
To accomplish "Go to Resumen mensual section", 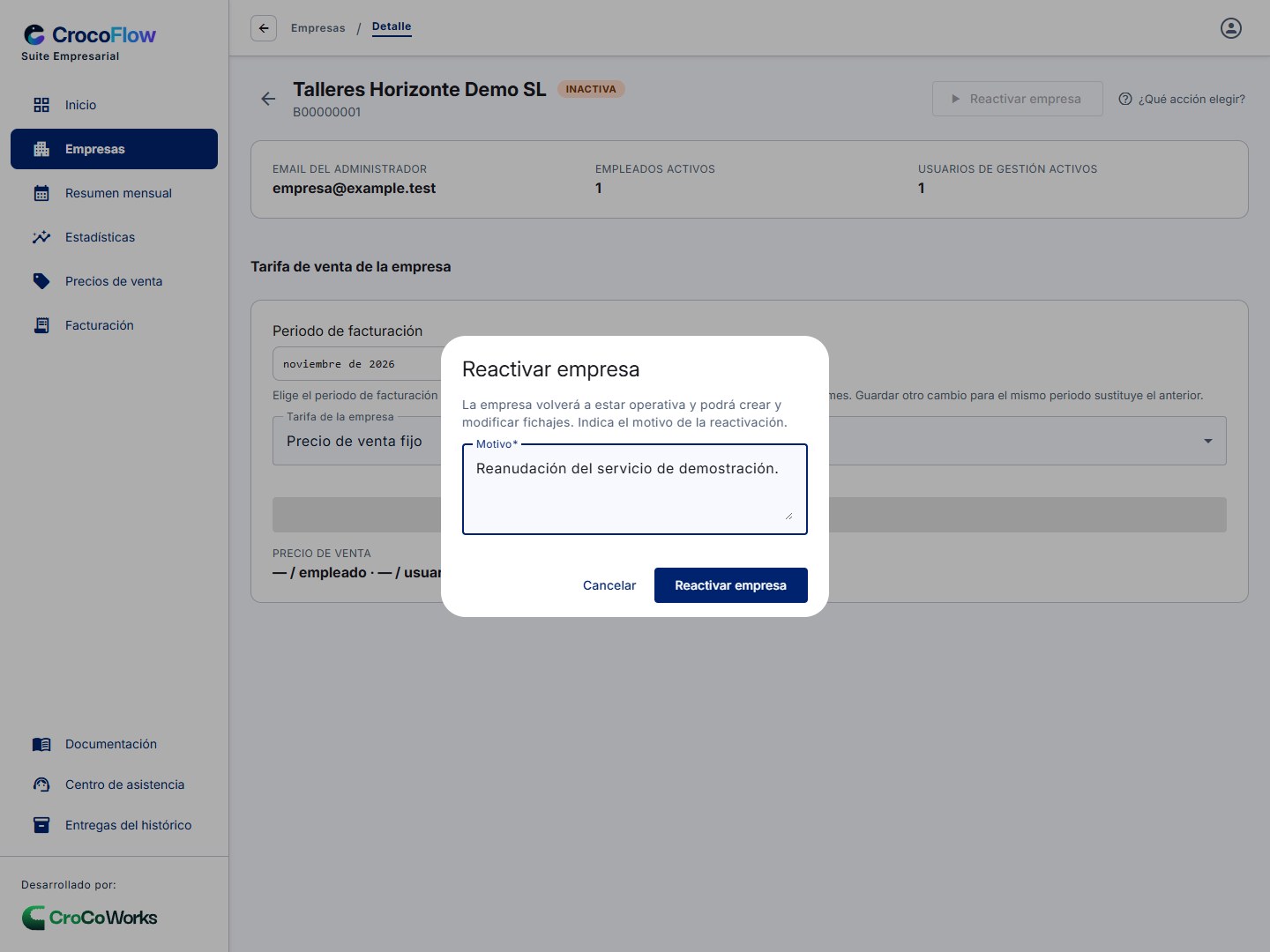I will coord(114,193).
